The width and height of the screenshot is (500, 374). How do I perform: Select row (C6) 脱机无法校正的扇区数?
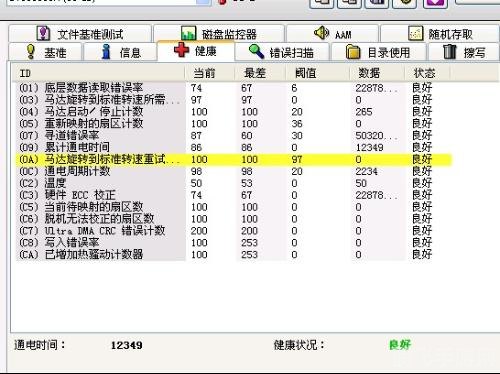point(233,219)
